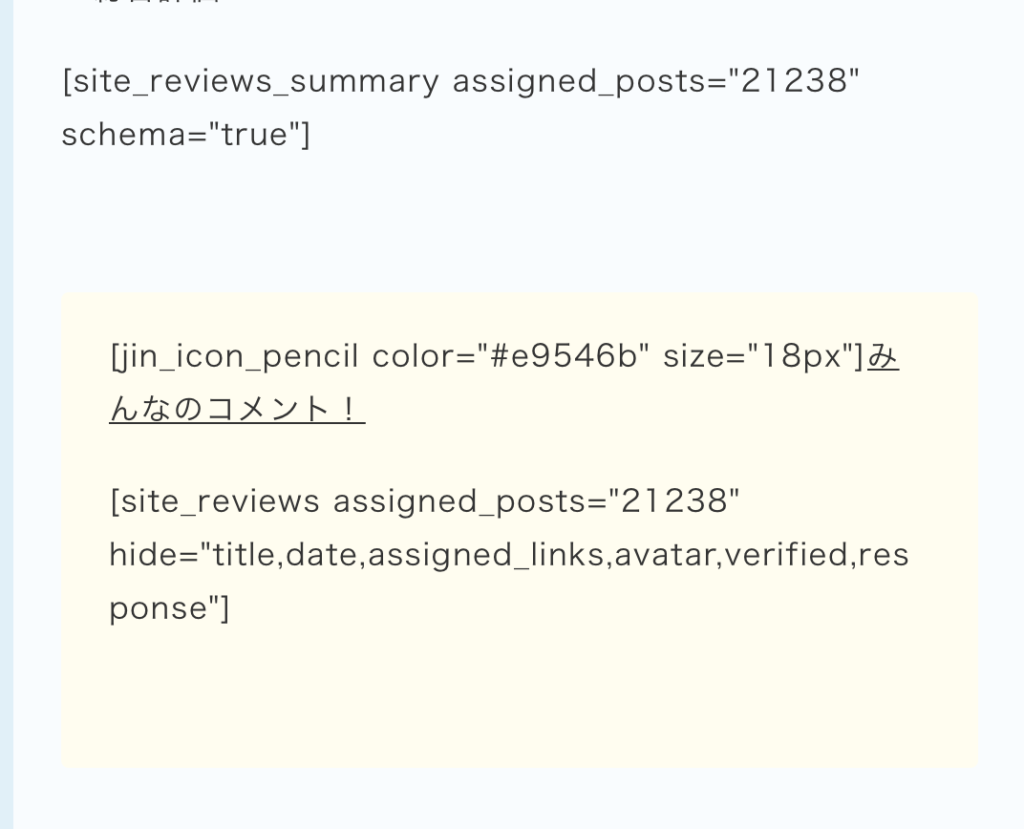Click assigned_posts="21238" in the summary shortcode

(x=656, y=81)
